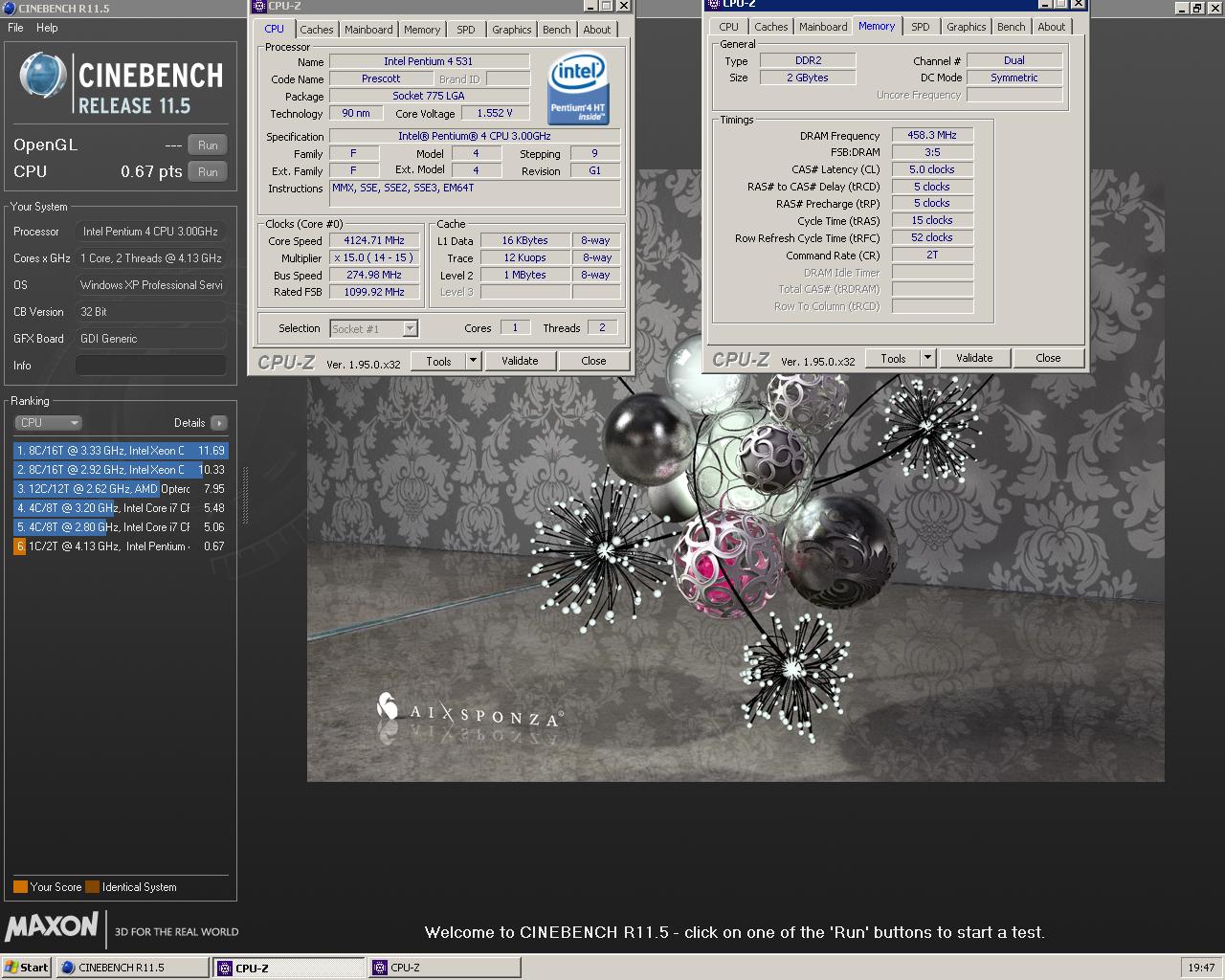Screen dimensions: 1225x980
Task: Select ranking row 8C/16T @ 2.92 GHz
Action: 121,470
